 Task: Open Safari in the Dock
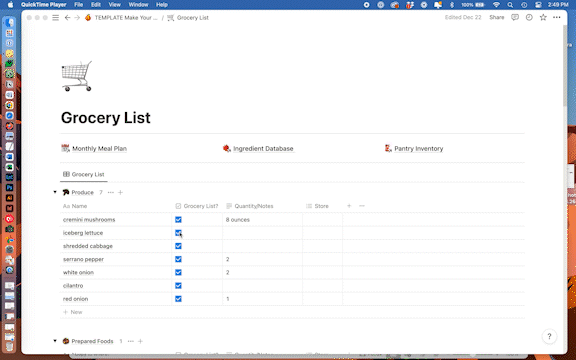pos(10,115)
